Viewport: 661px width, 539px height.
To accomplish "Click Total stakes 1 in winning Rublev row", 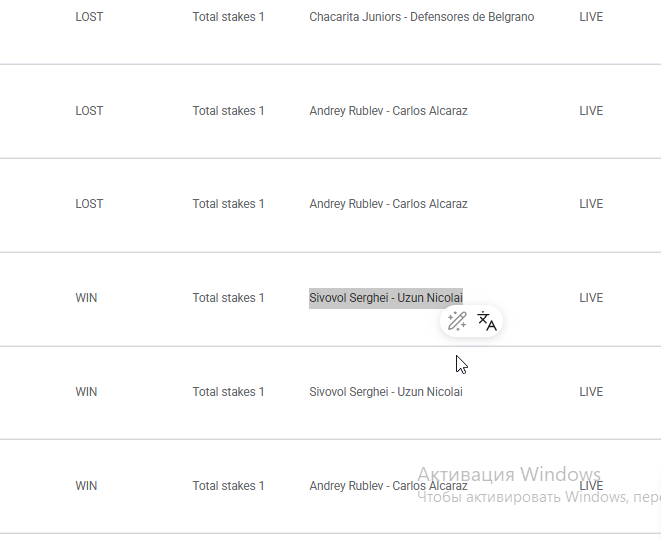I will pyautogui.click(x=228, y=486).
